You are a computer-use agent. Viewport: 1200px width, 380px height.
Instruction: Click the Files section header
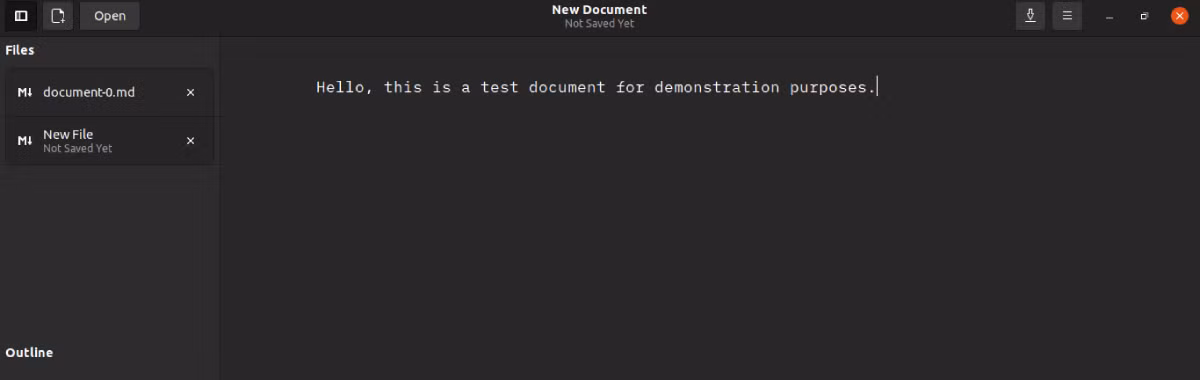click(x=20, y=49)
